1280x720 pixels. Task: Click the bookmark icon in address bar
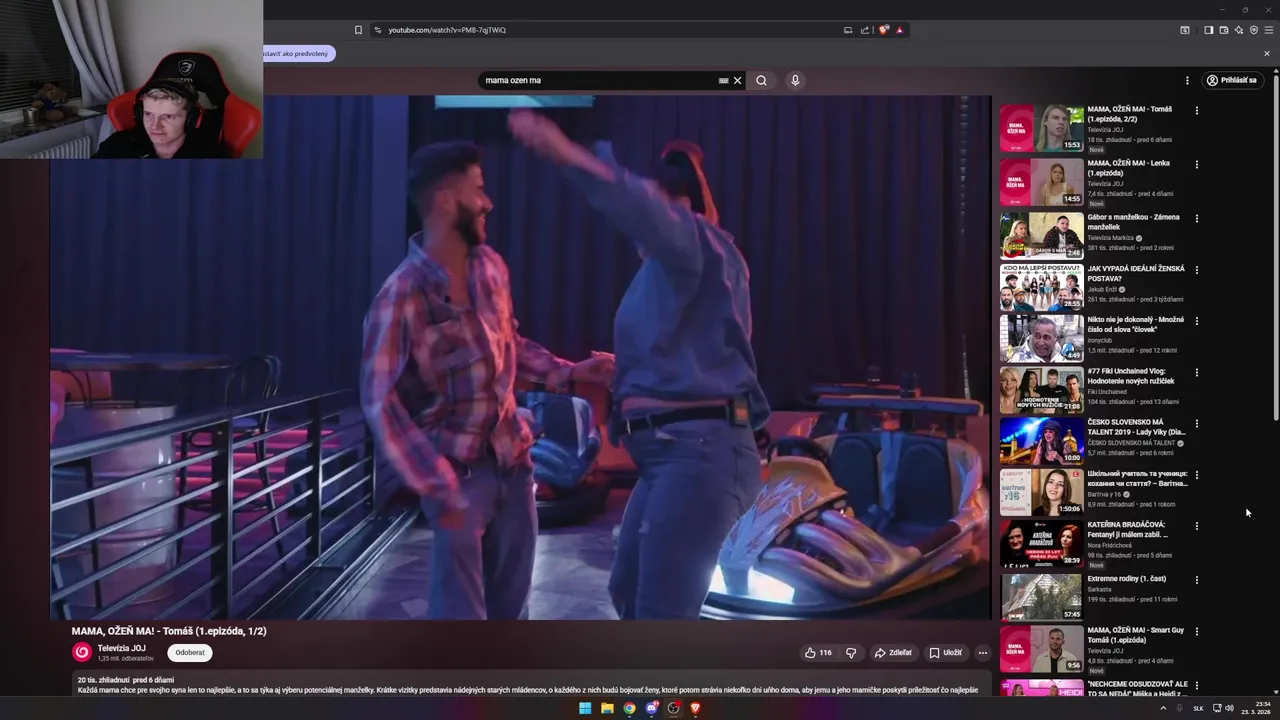[358, 30]
